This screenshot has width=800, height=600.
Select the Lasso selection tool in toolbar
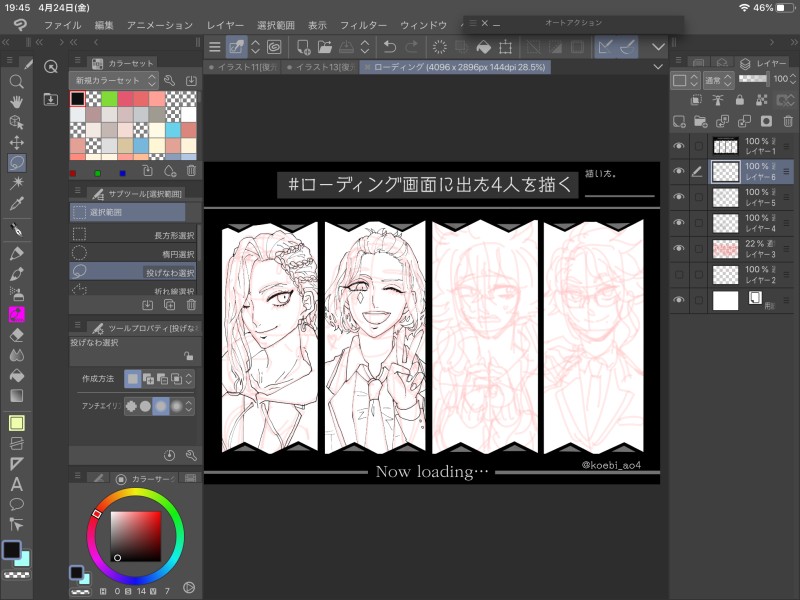pos(16,163)
